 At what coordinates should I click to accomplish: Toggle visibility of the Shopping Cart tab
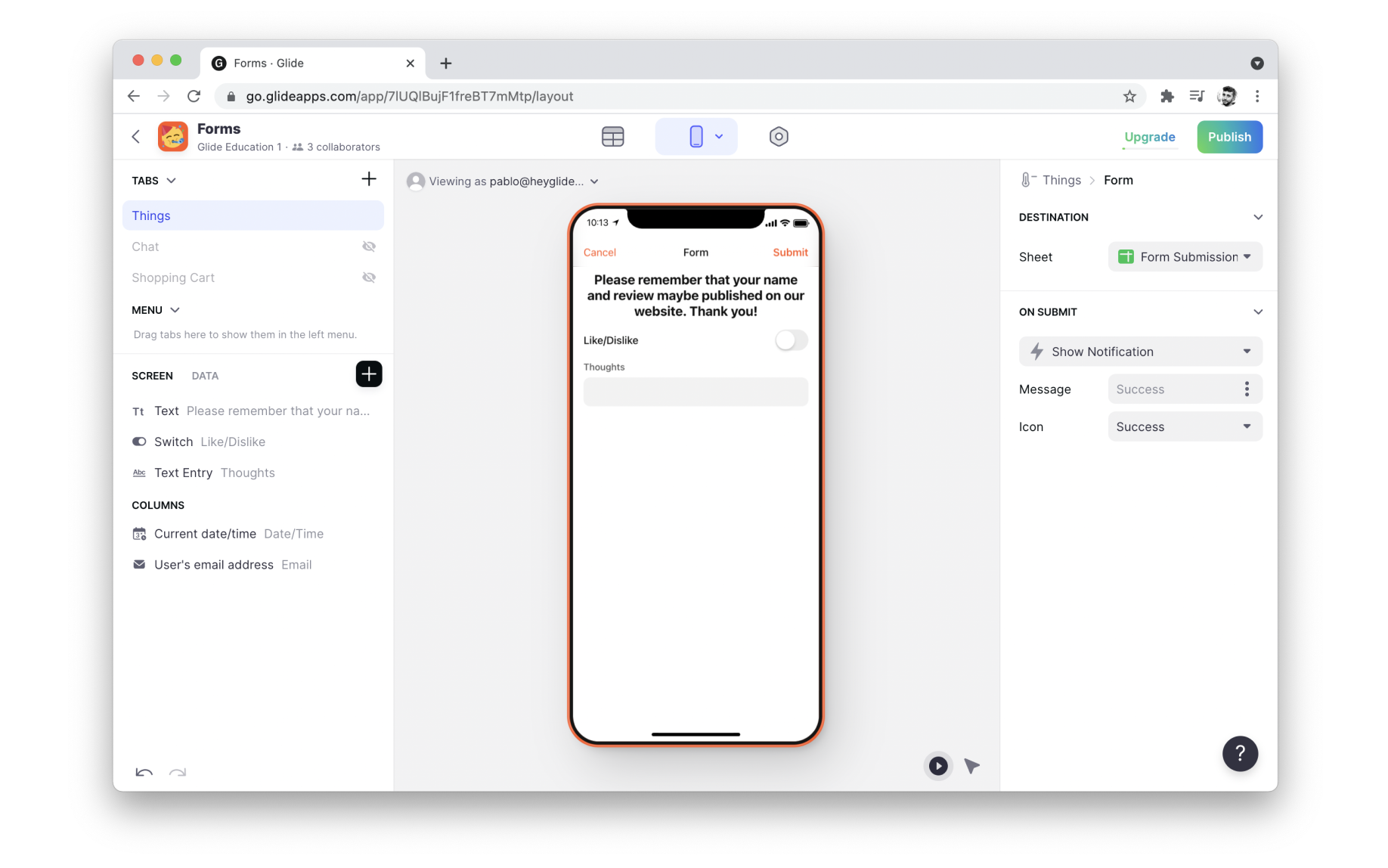[x=368, y=277]
